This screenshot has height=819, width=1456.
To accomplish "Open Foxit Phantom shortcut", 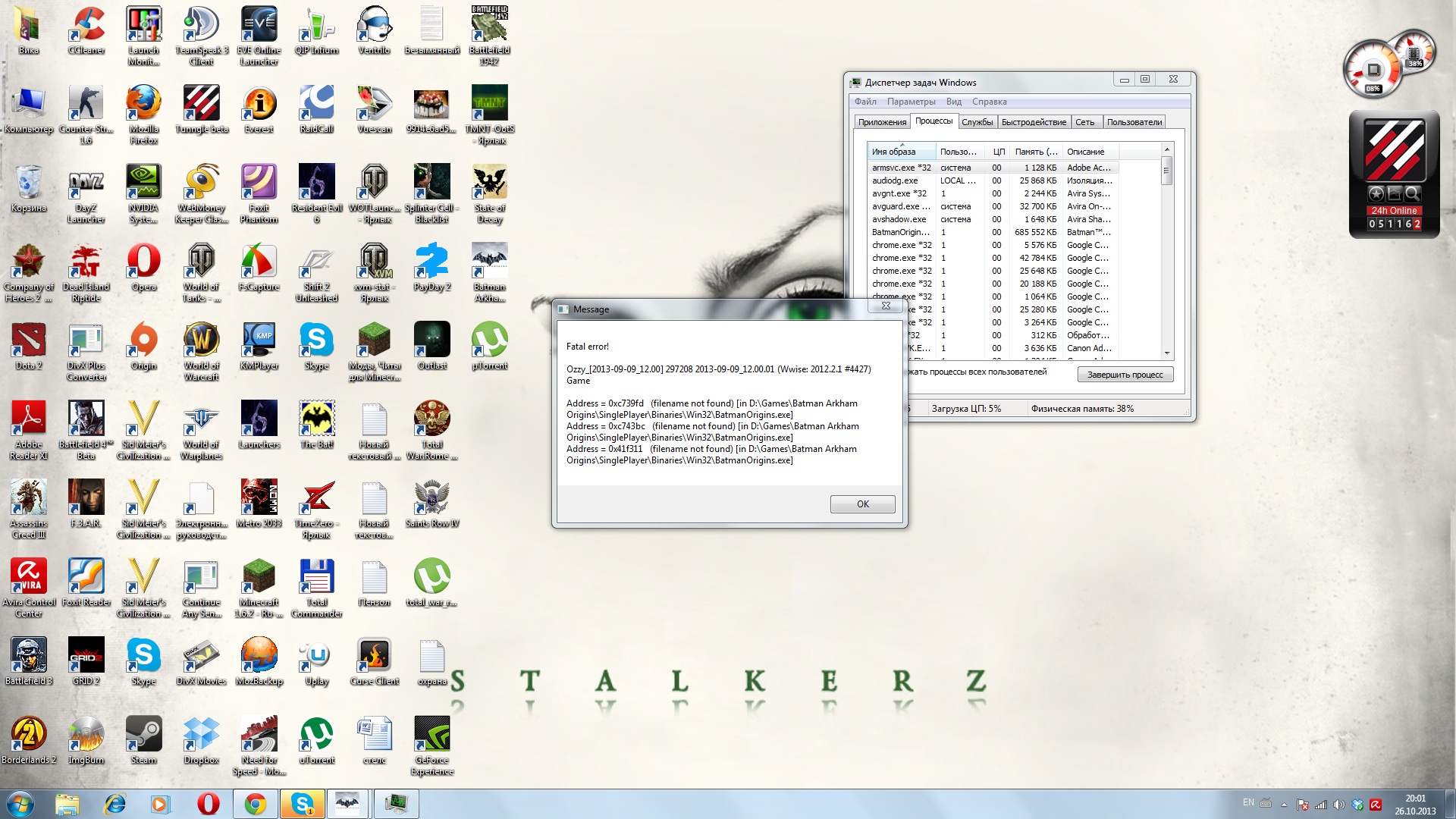I will tap(259, 193).
